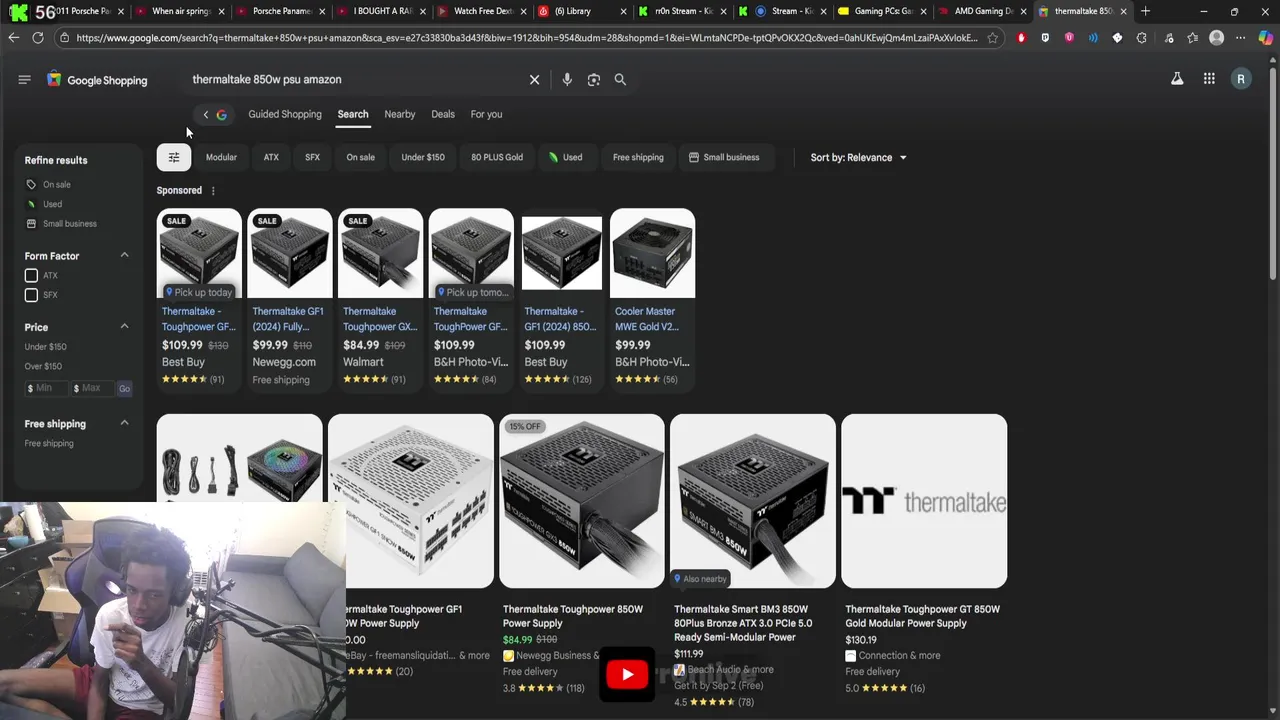This screenshot has width=1280, height=720.
Task: Open the For you tab
Action: click(486, 114)
